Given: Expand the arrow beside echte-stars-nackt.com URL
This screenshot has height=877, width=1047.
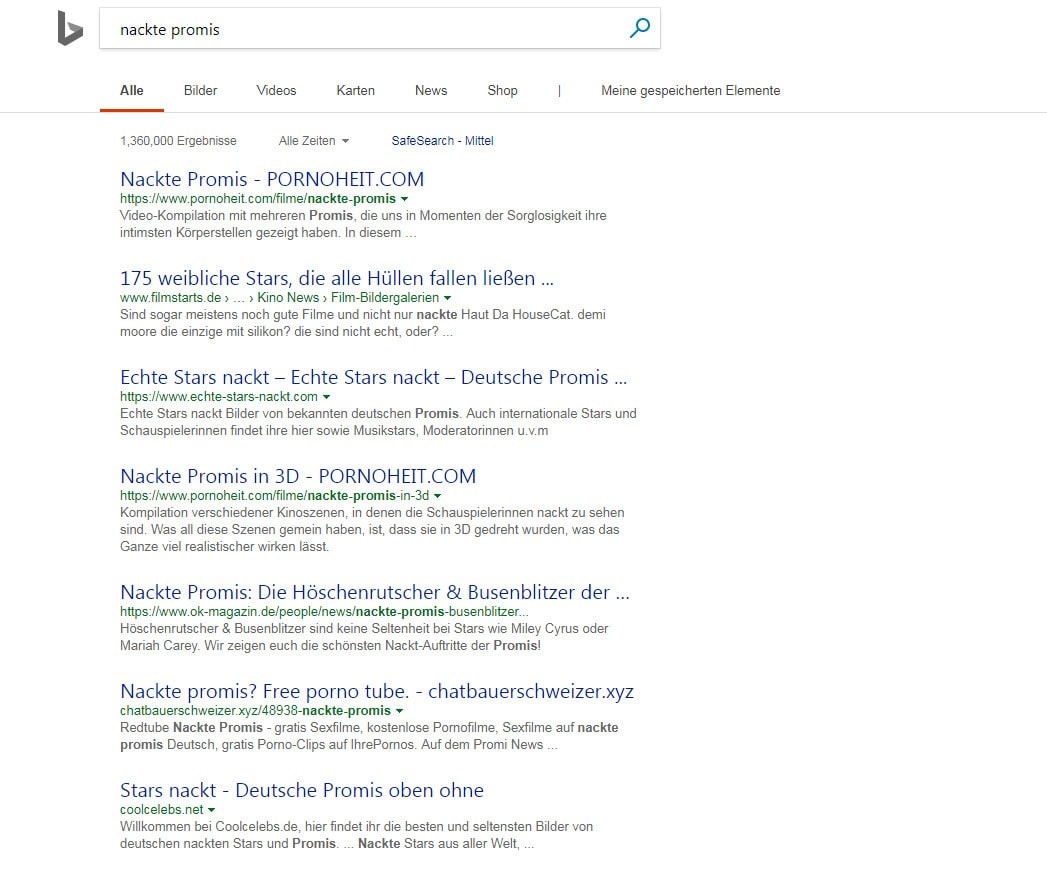Looking at the screenshot, I should coord(326,397).
